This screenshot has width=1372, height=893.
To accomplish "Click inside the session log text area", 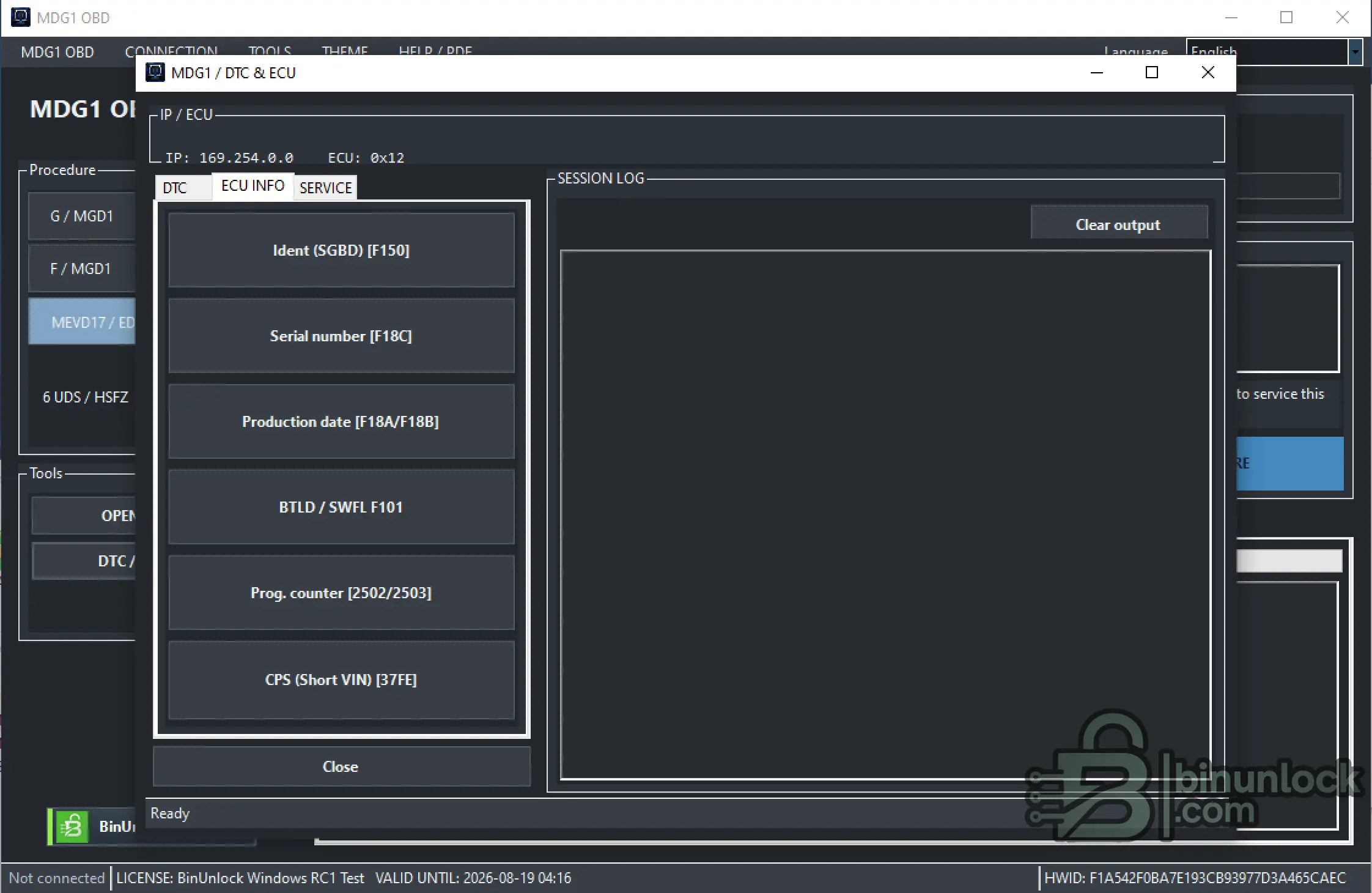I will point(885,515).
